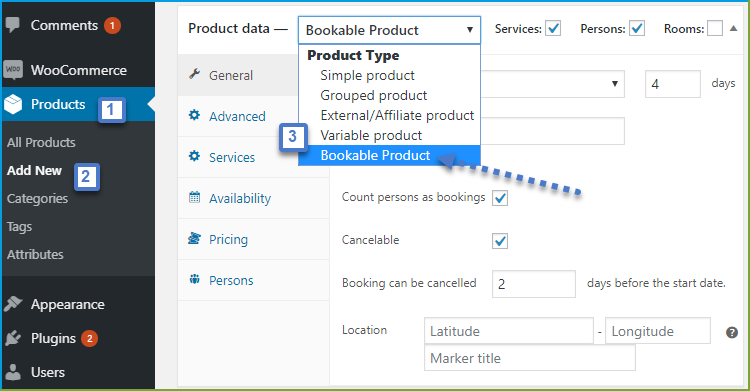Uncheck the Cancelable checkbox
The image size is (750, 391).
[500, 241]
